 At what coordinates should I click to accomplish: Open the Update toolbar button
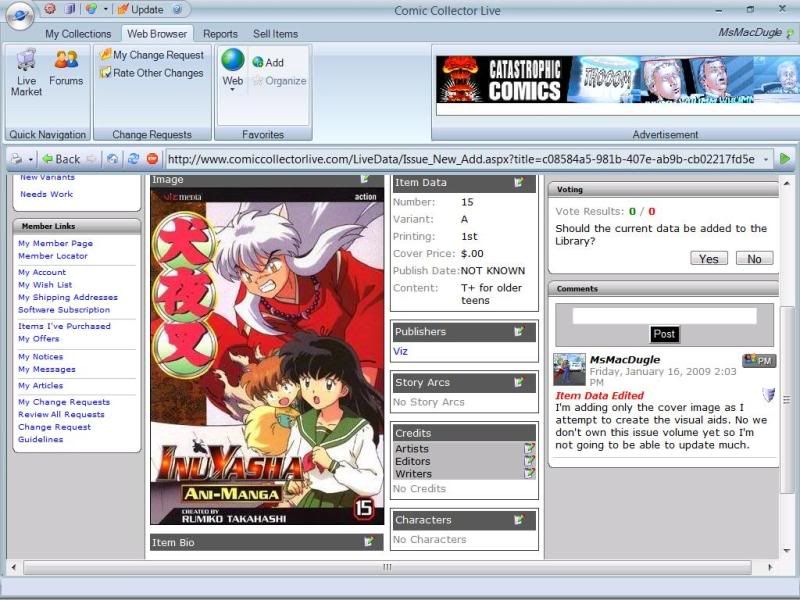140,9
